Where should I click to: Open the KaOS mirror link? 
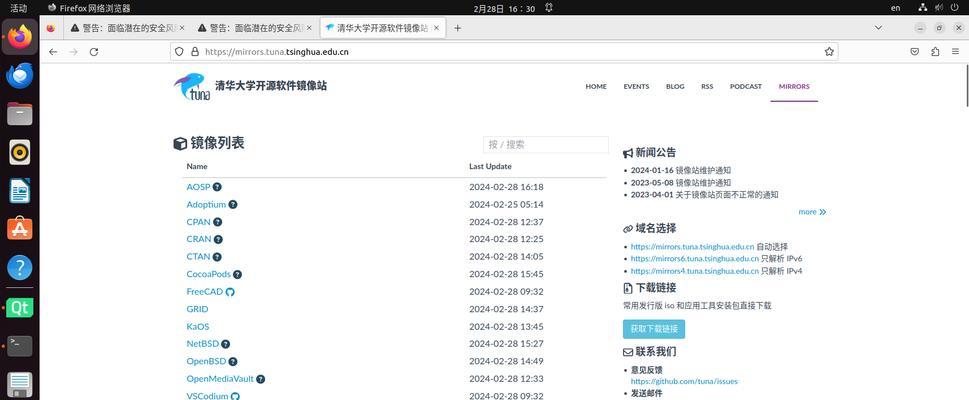click(198, 326)
